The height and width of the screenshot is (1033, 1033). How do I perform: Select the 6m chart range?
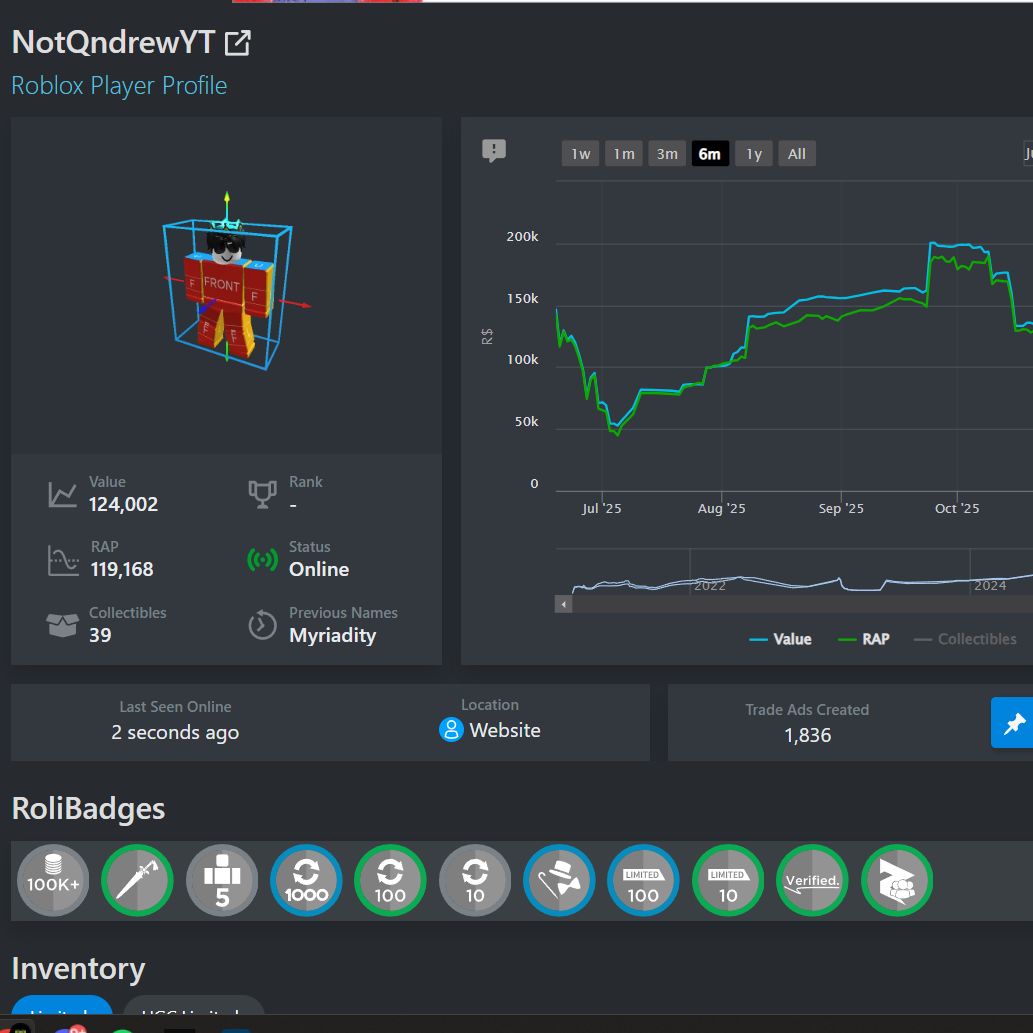[x=710, y=154]
